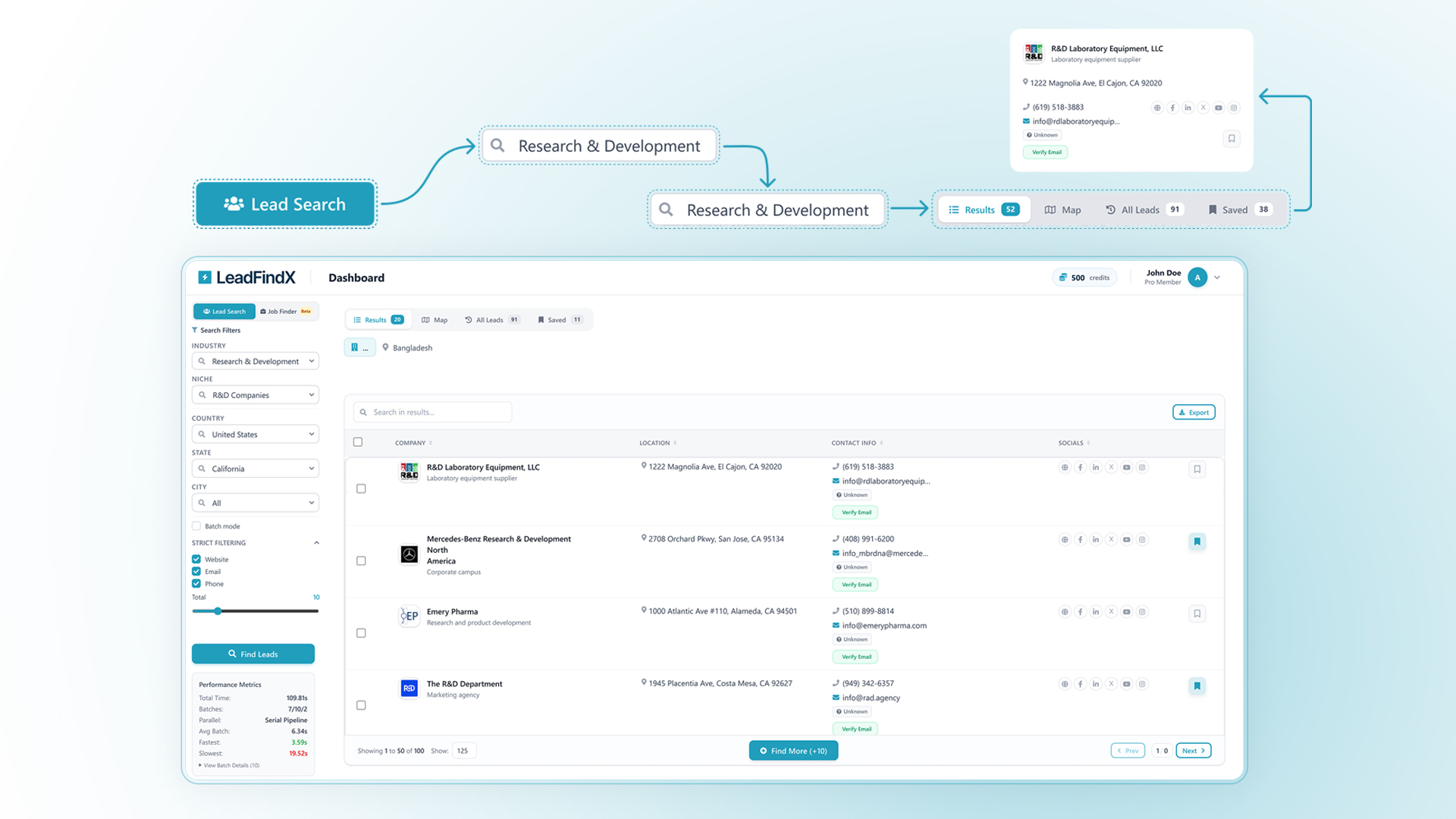Switch to Lead Search tab in sidebar
Image resolution: width=1456 pixels, height=819 pixels.
coord(224,311)
